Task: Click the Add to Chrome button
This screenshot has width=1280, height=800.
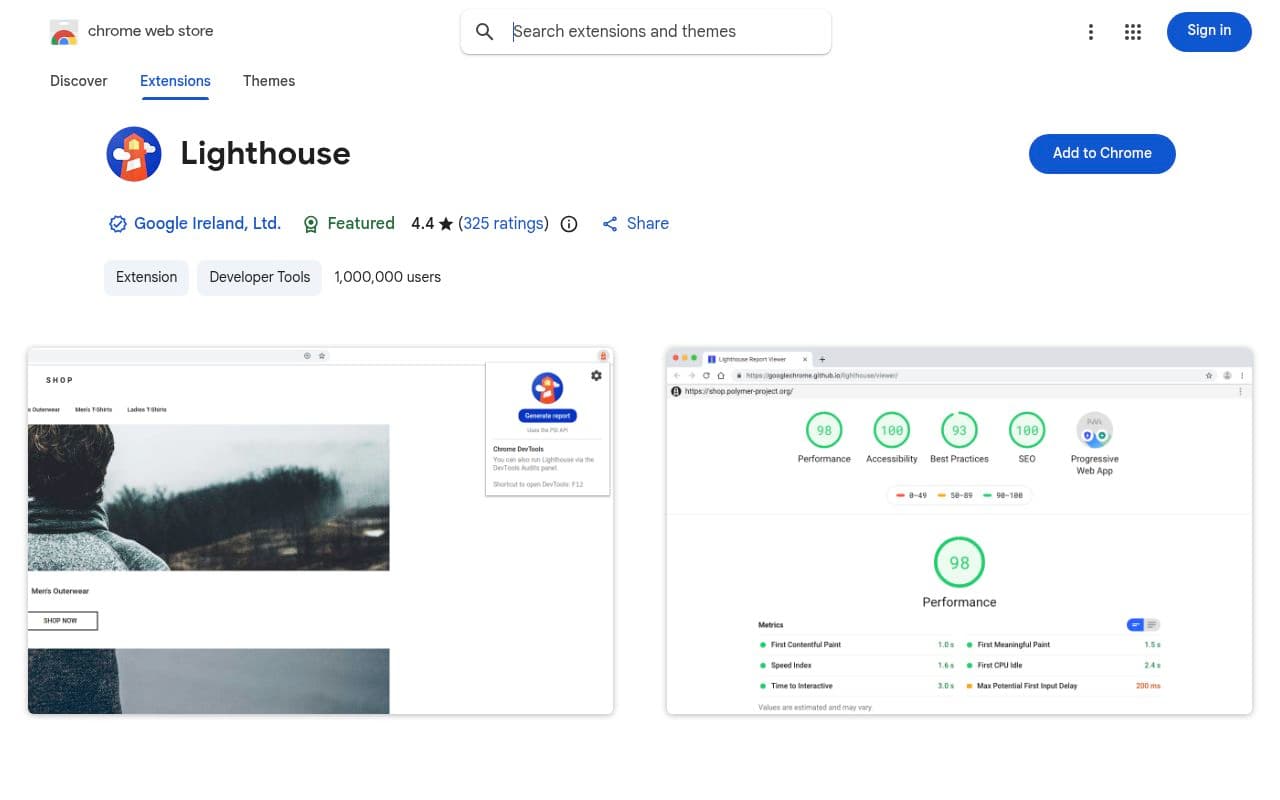Action: (x=1102, y=153)
